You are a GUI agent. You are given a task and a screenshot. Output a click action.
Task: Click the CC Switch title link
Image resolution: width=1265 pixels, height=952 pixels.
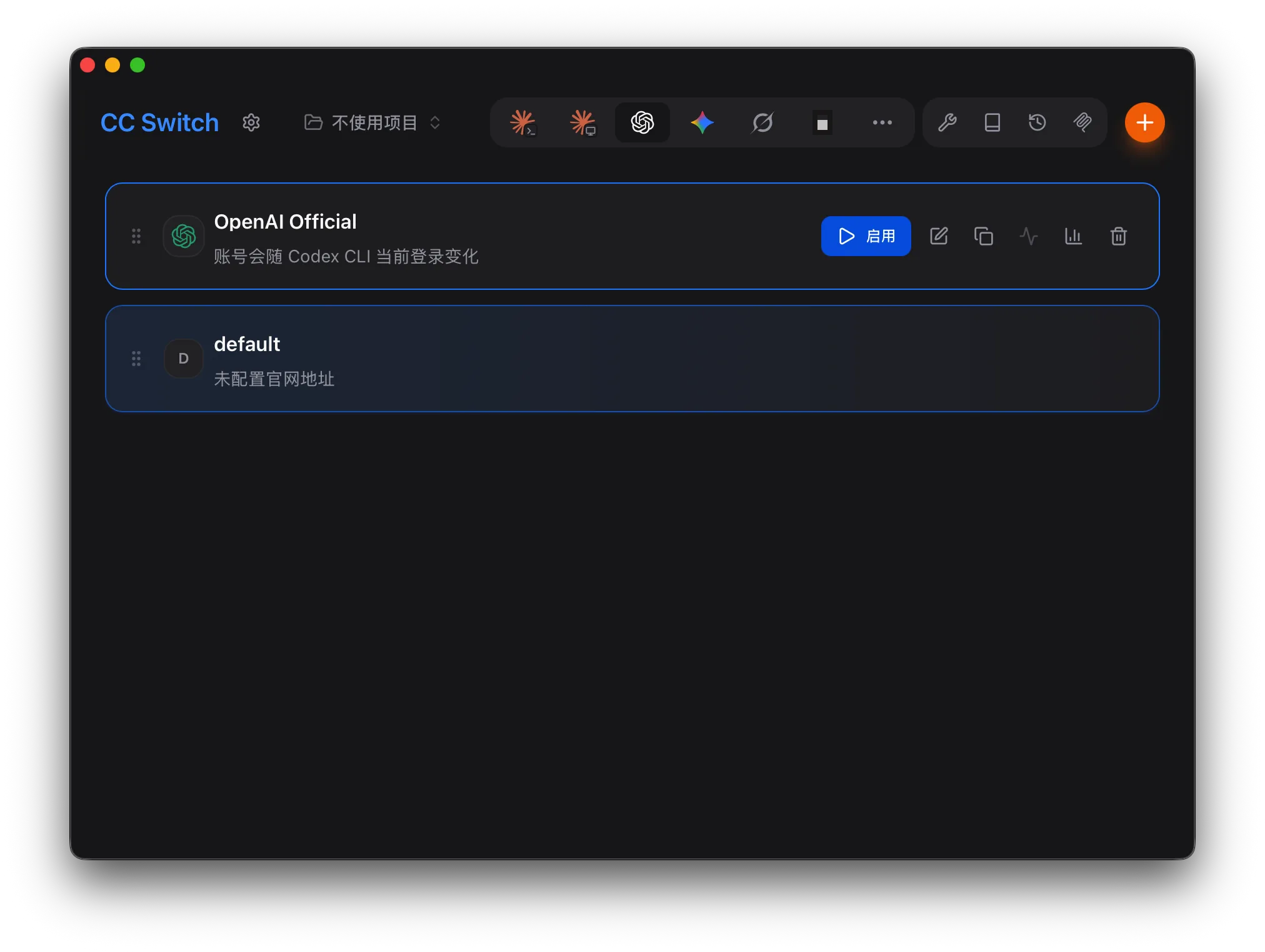point(160,122)
